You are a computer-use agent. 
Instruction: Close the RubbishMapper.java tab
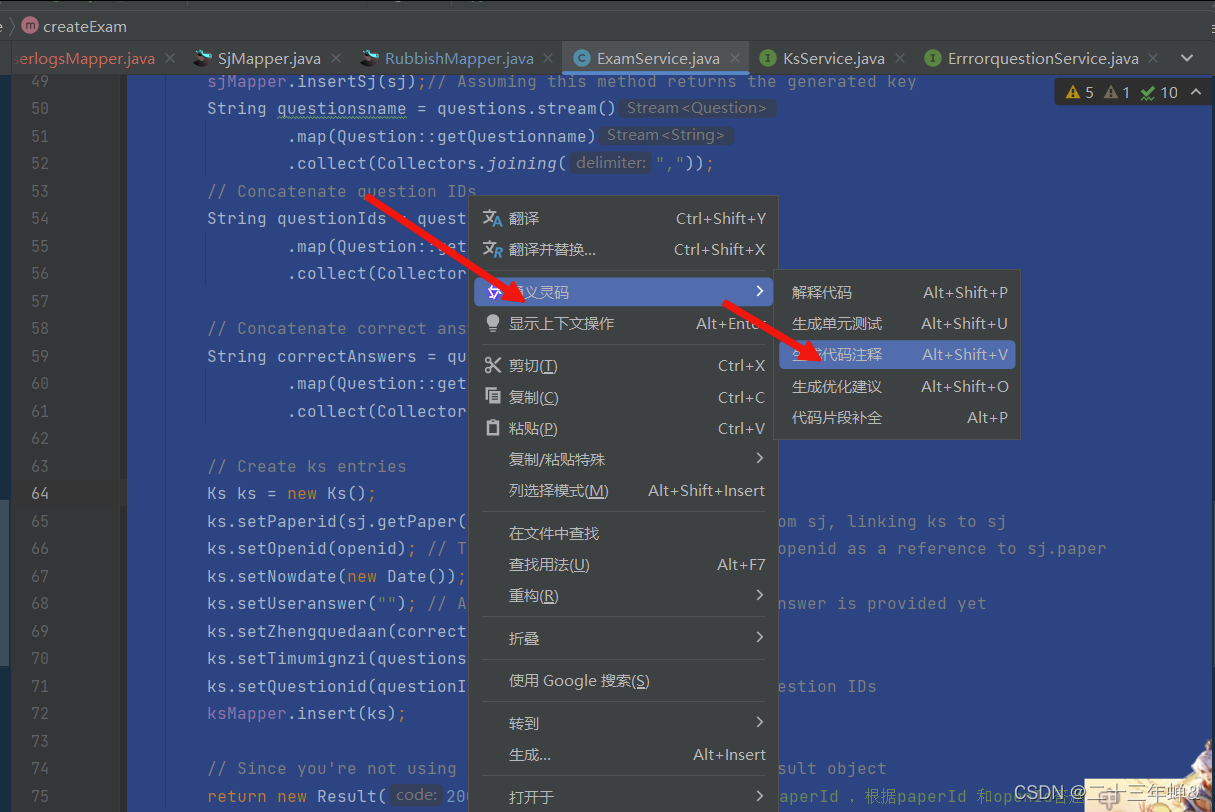(x=549, y=59)
